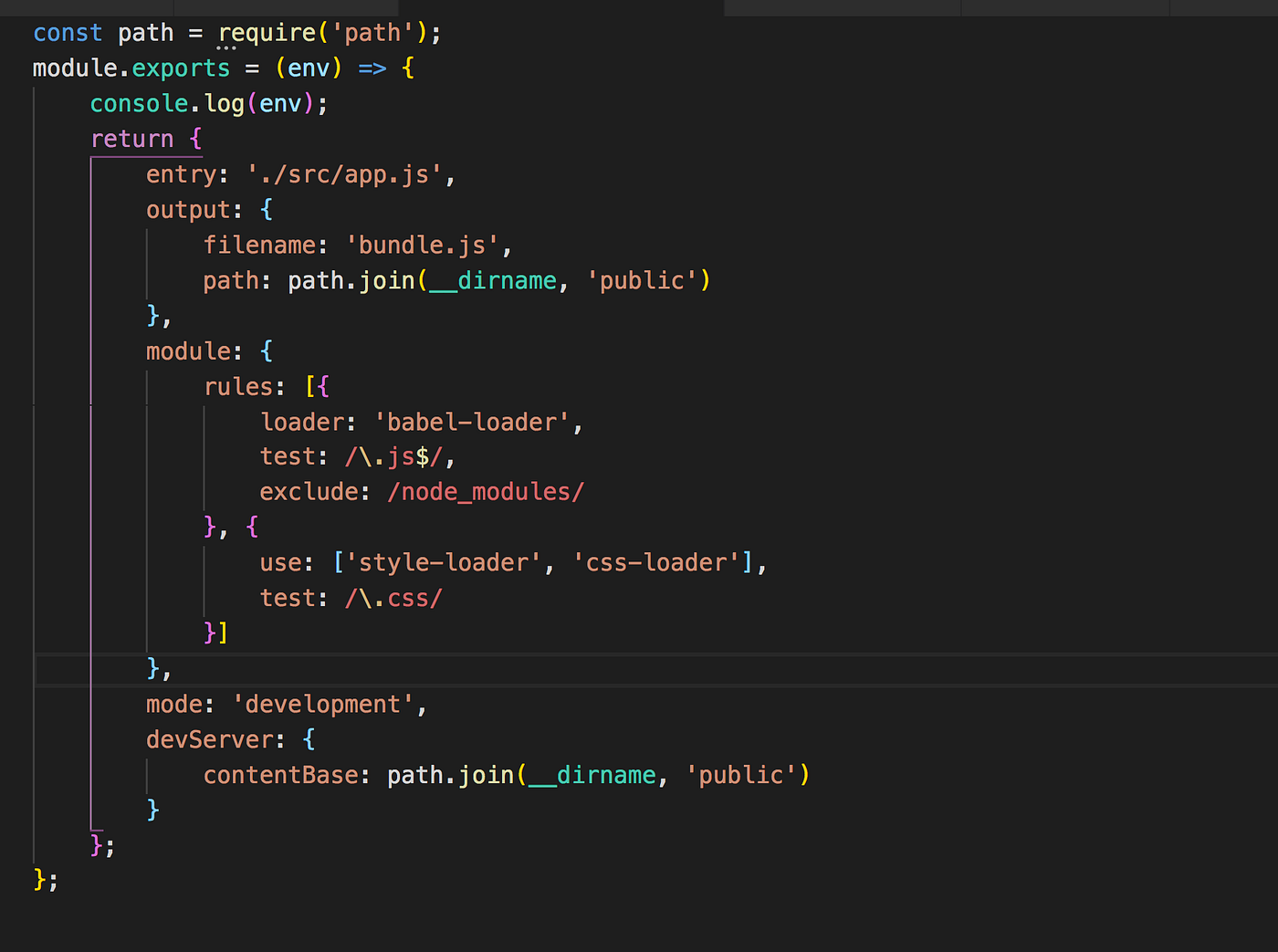This screenshot has height=952, width=1278.
Task: Click the /node_modules/ regex
Action: (x=486, y=492)
